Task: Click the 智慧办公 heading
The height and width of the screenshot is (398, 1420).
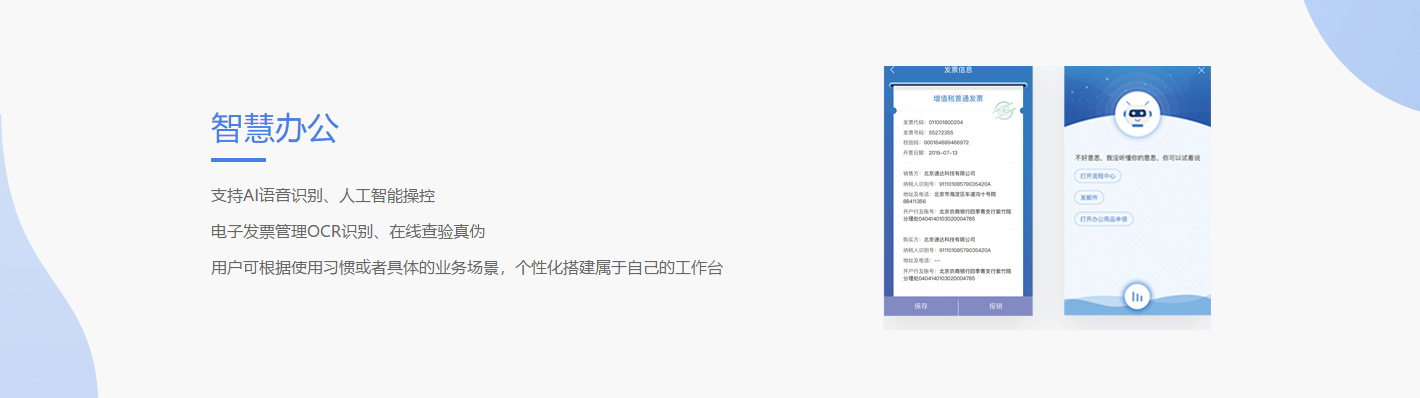Action: (x=275, y=128)
